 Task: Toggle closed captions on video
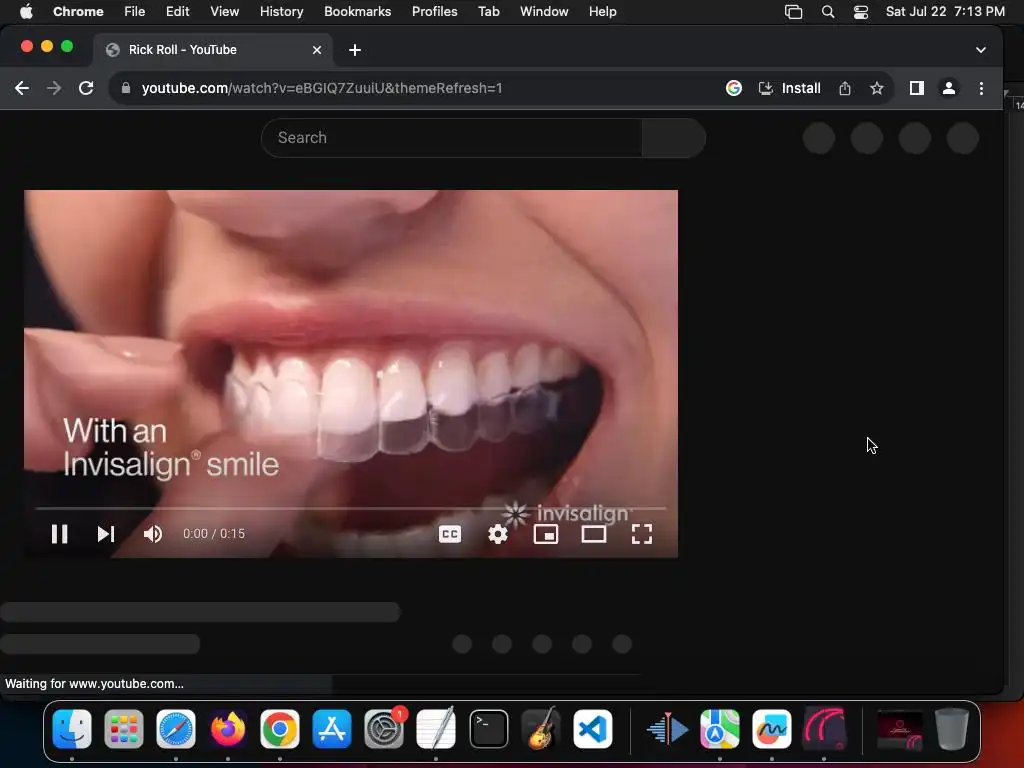pos(450,534)
